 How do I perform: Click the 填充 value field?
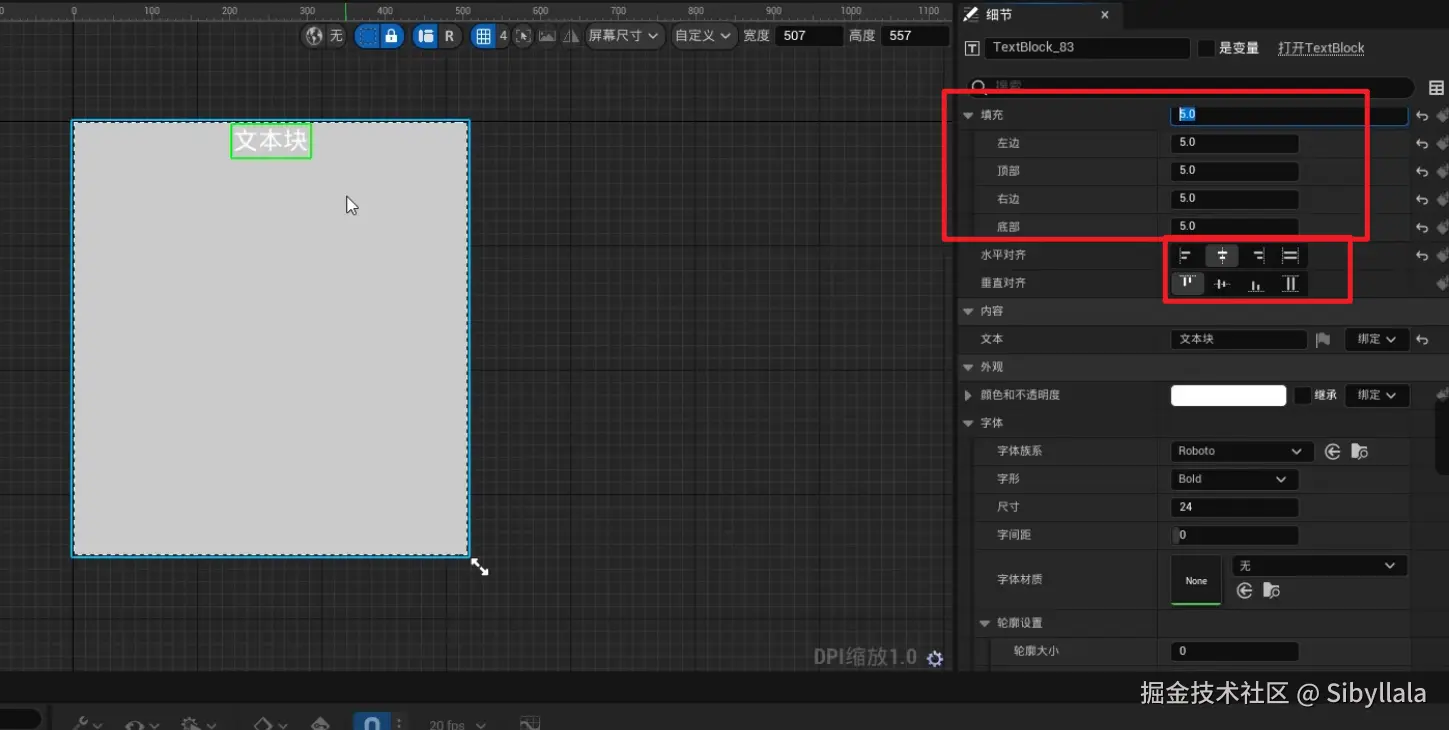pos(1289,115)
